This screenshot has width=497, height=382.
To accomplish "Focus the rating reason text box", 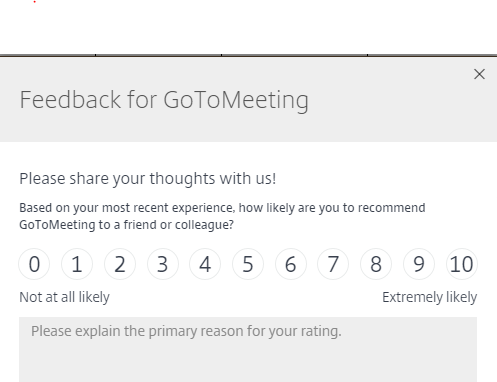I will tap(248, 349).
